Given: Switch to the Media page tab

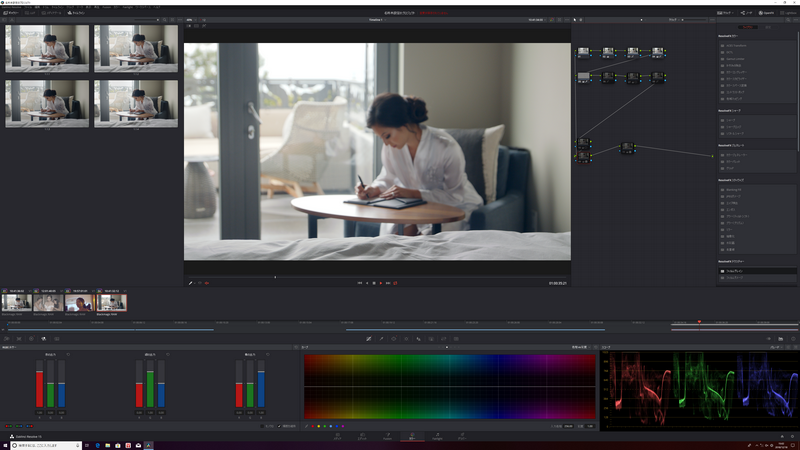Looking at the screenshot, I should tap(337, 437).
